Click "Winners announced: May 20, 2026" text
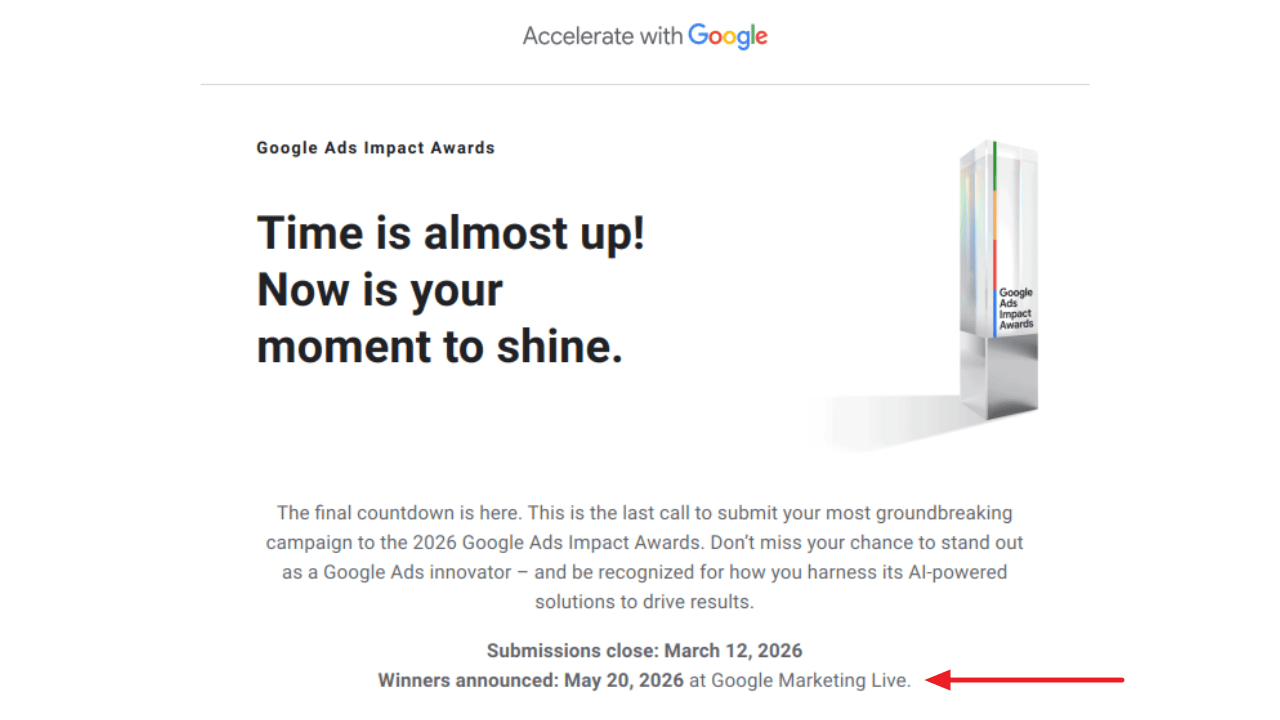Screen dimensions: 1280x720 click(531, 681)
